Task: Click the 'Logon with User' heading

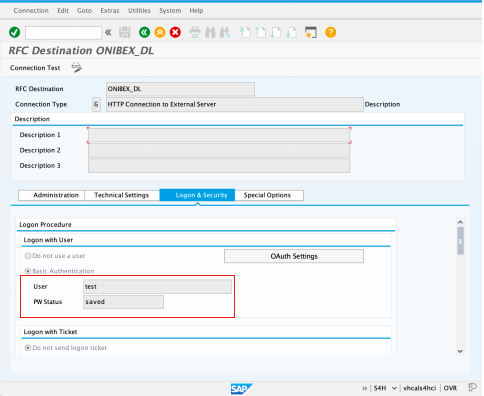Action: [x=48, y=240]
